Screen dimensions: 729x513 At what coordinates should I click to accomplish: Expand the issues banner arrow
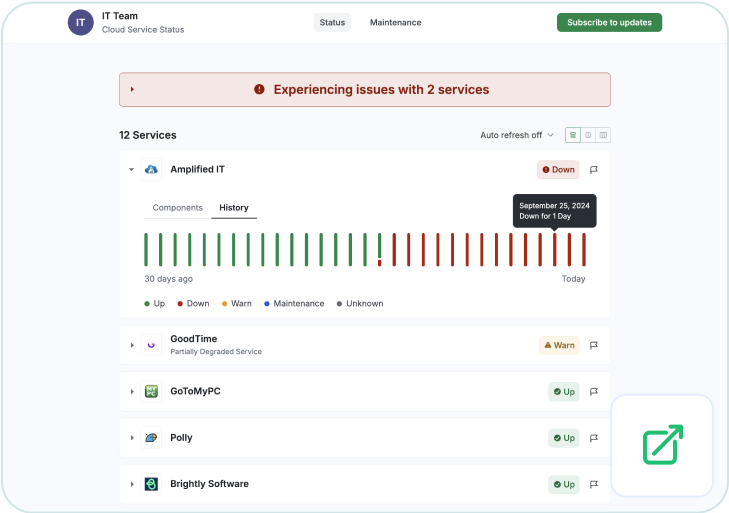(x=132, y=89)
